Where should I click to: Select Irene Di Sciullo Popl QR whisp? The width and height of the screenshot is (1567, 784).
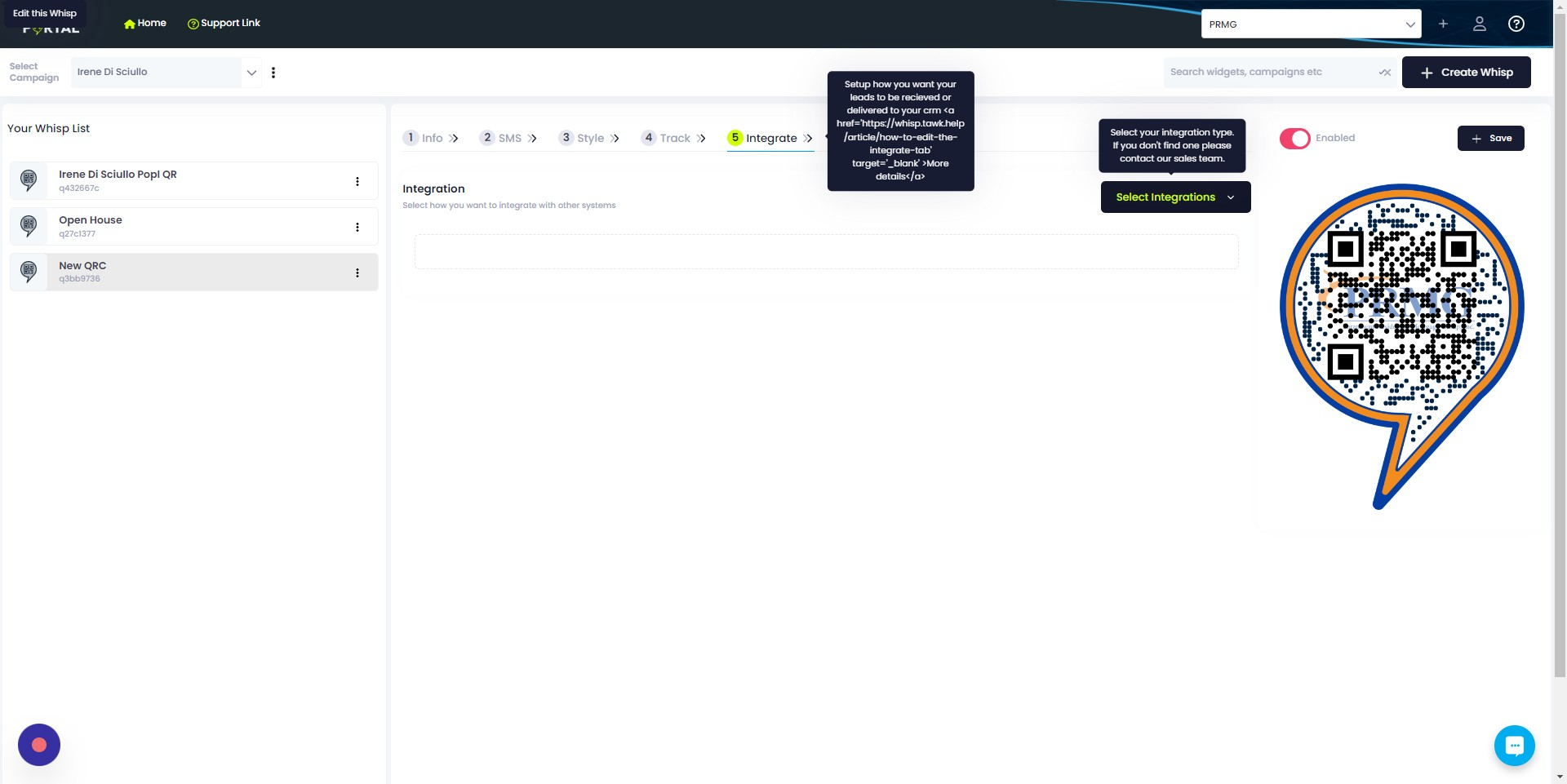pos(194,180)
